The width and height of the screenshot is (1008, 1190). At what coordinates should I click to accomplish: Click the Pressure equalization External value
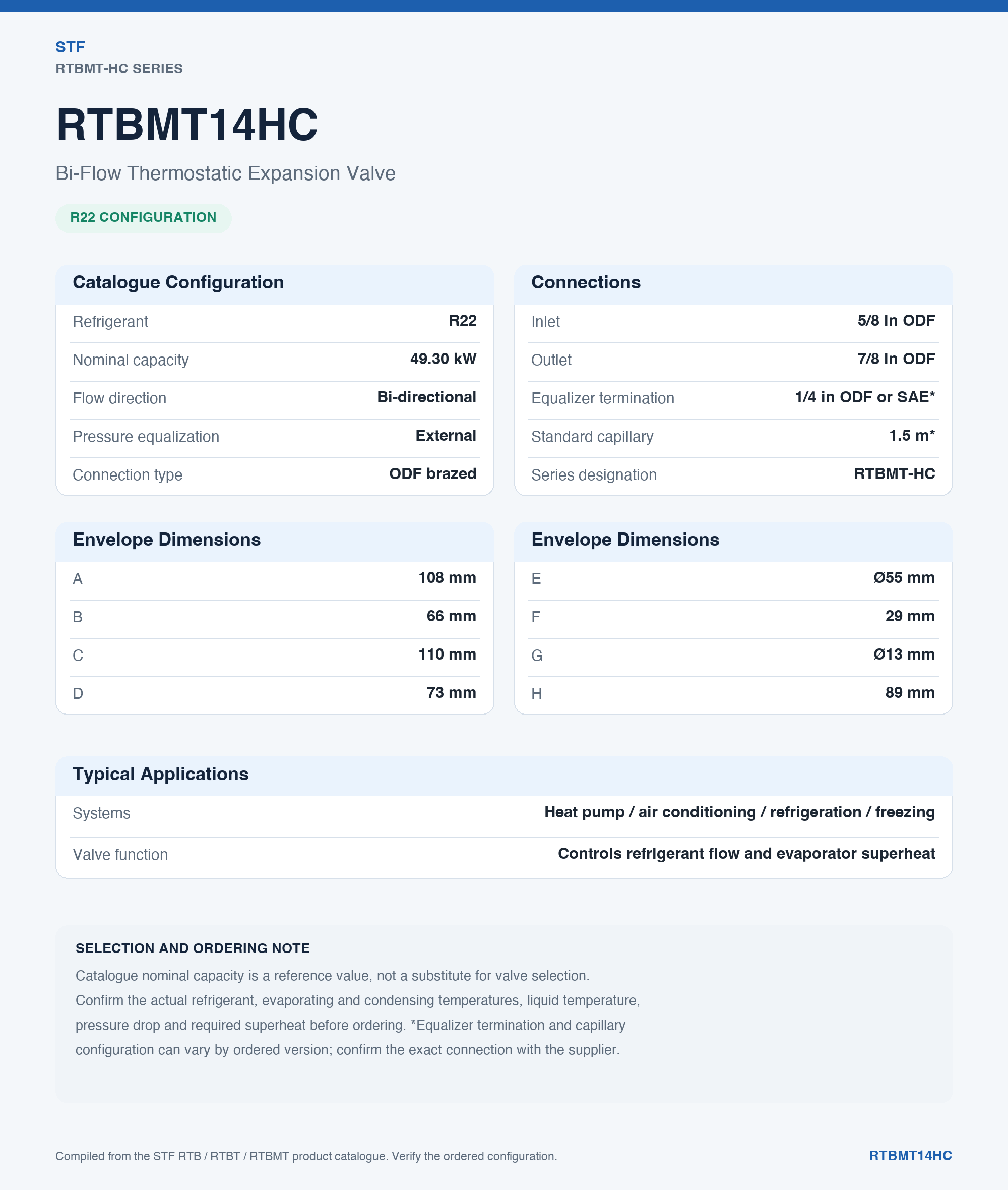point(446,436)
